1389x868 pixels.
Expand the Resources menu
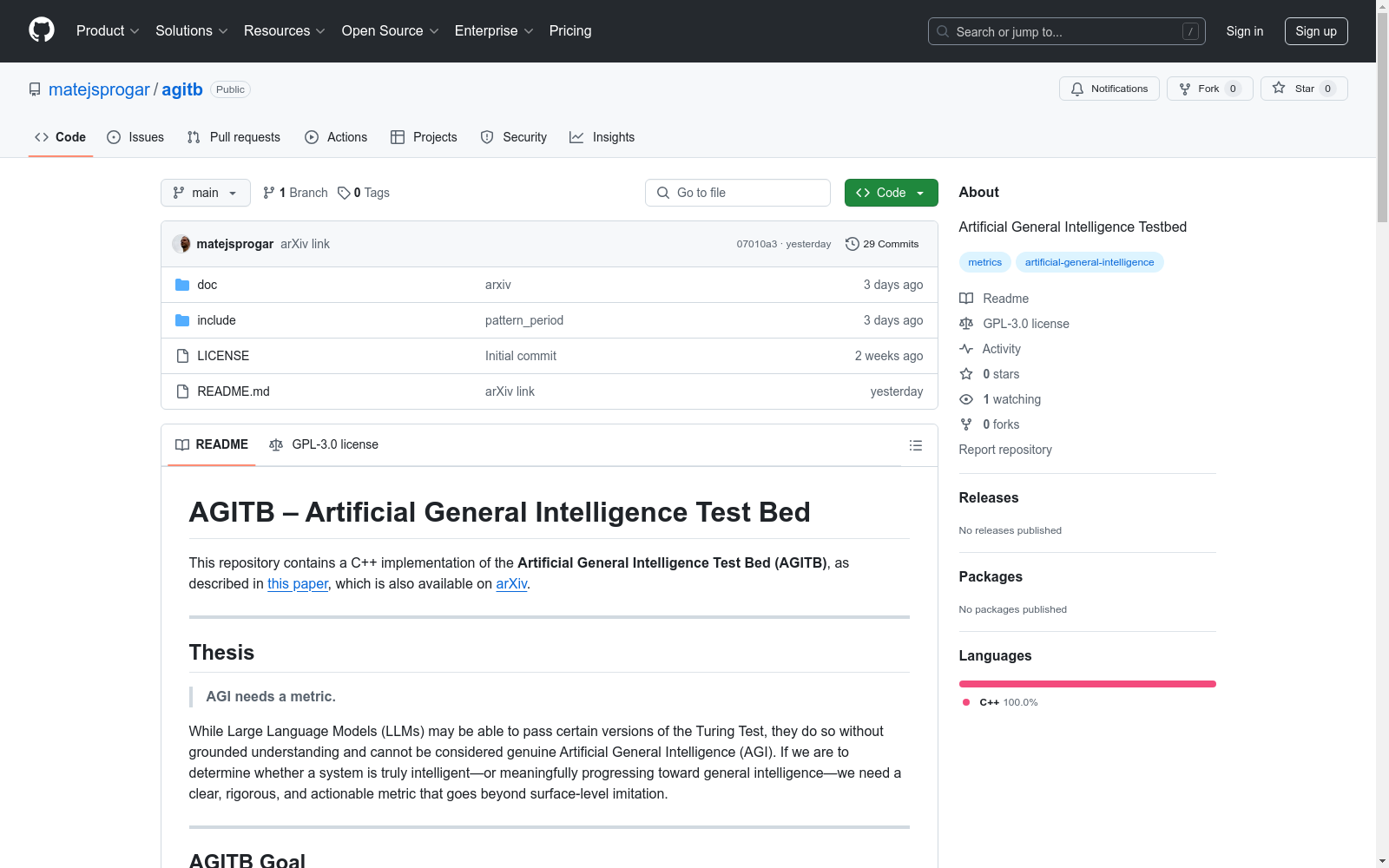click(x=285, y=31)
